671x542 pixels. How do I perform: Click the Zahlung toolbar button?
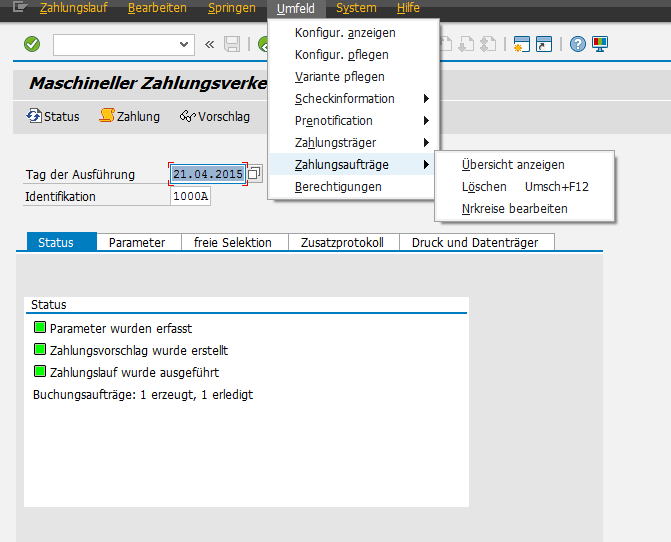[129, 116]
